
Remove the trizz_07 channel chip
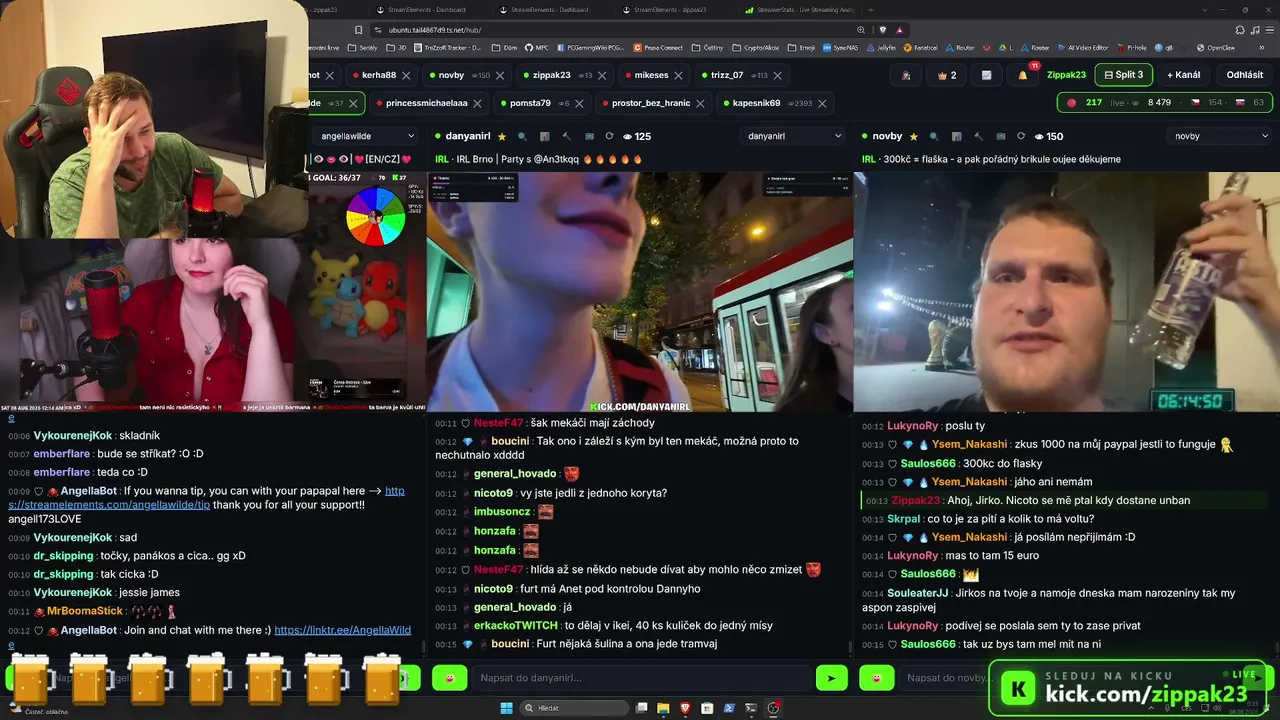click(777, 75)
